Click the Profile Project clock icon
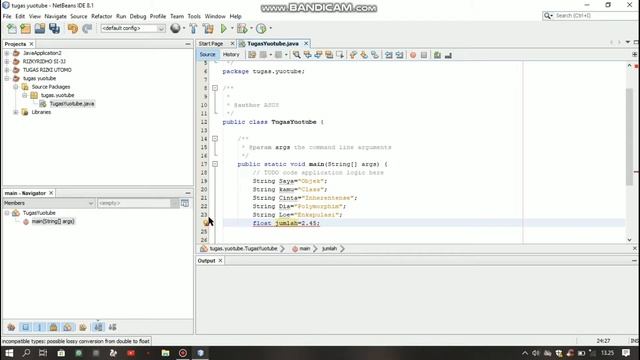The height and width of the screenshot is (360, 640). point(261,28)
